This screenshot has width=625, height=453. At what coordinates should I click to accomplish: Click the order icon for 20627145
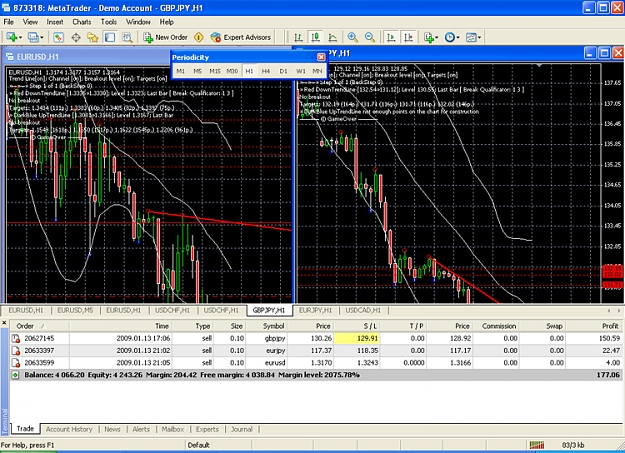click(16, 339)
